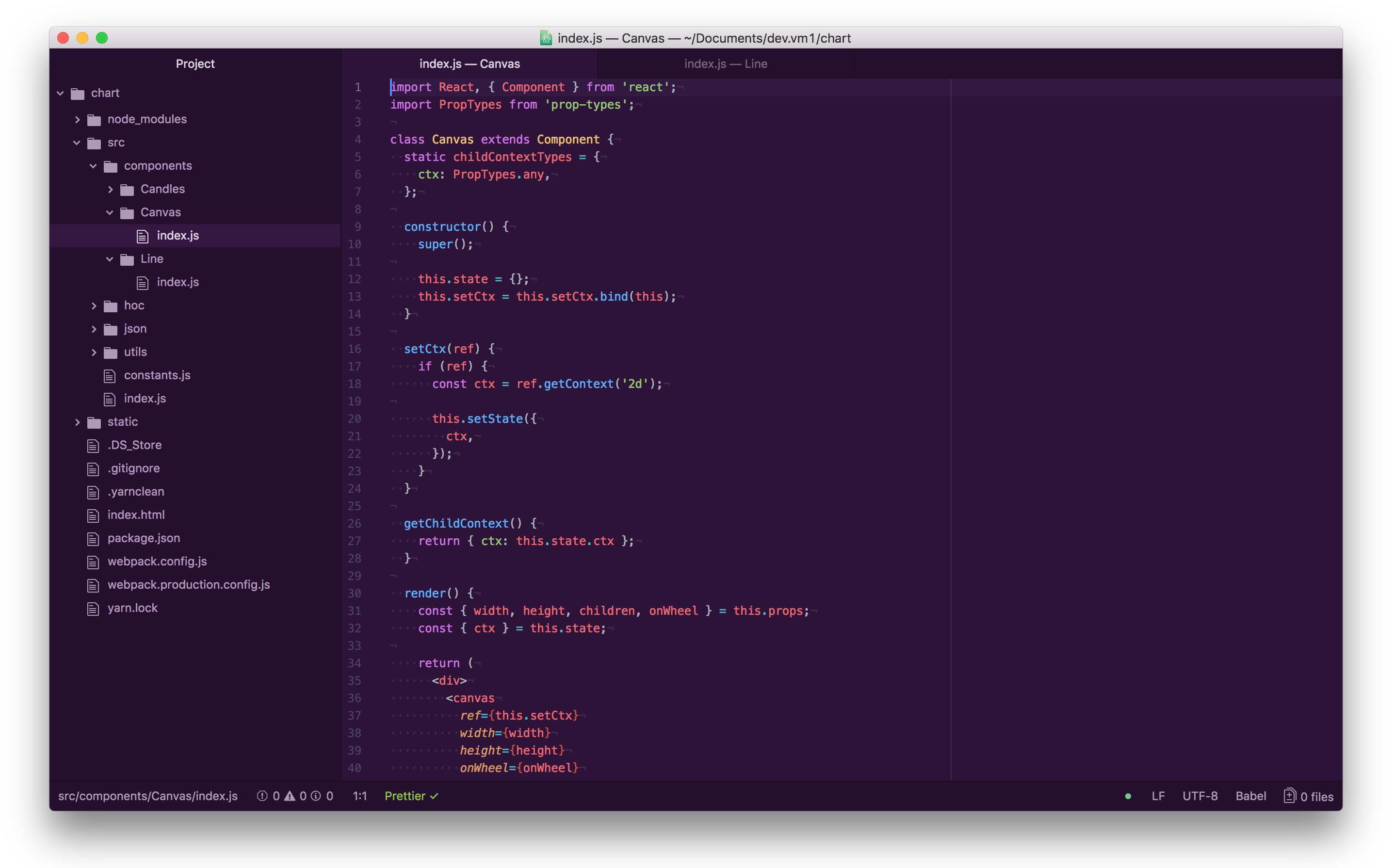Click the LF line ending selector
This screenshot has width=1392, height=868.
pos(1158,796)
